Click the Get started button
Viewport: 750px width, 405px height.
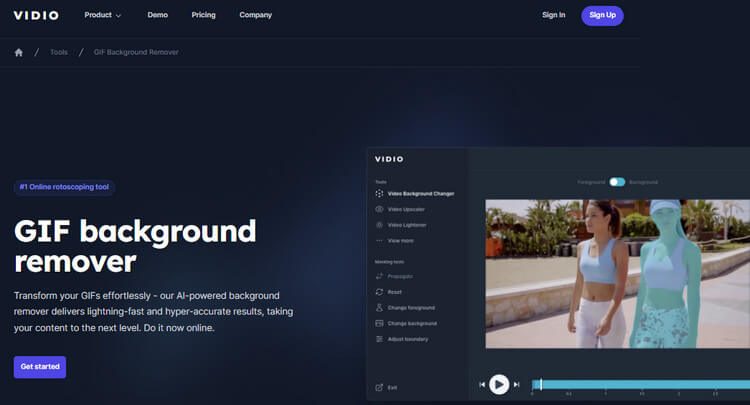(40, 367)
